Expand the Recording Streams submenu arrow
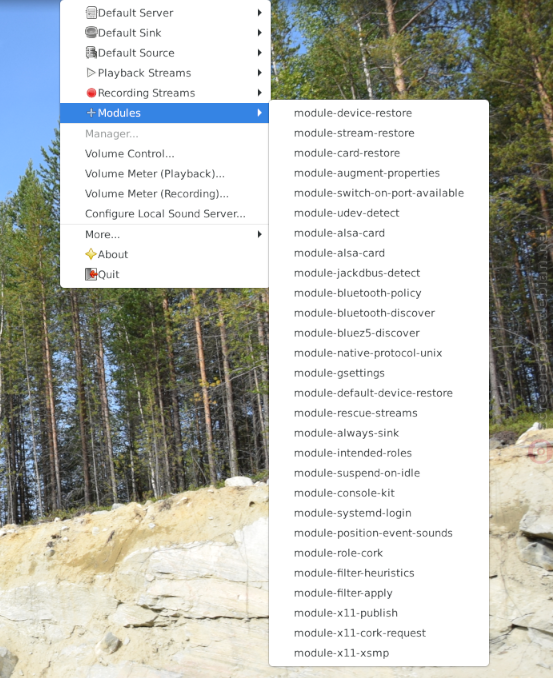The height and width of the screenshot is (678, 553). pos(259,93)
